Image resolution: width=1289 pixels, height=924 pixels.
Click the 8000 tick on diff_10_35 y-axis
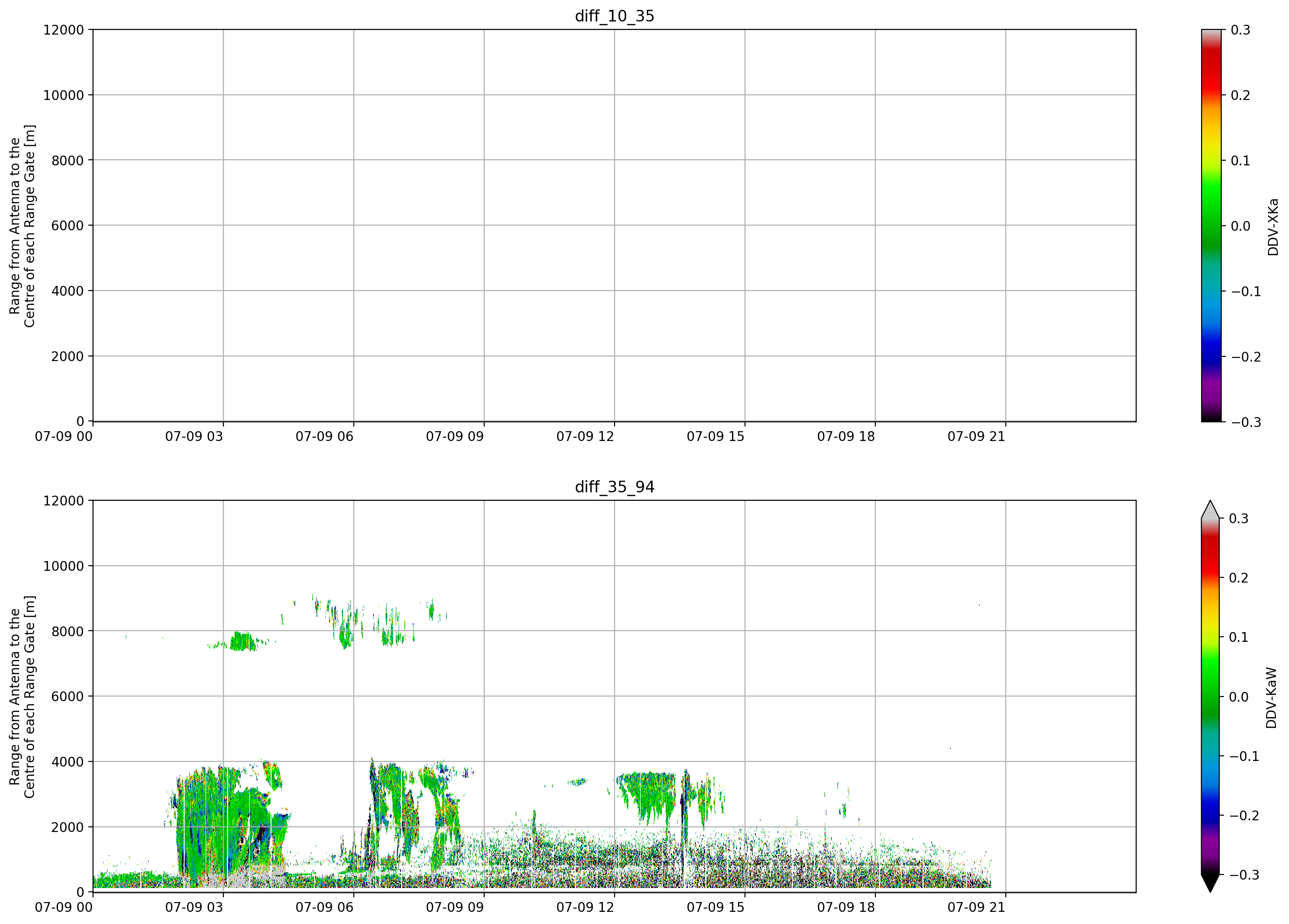point(68,161)
